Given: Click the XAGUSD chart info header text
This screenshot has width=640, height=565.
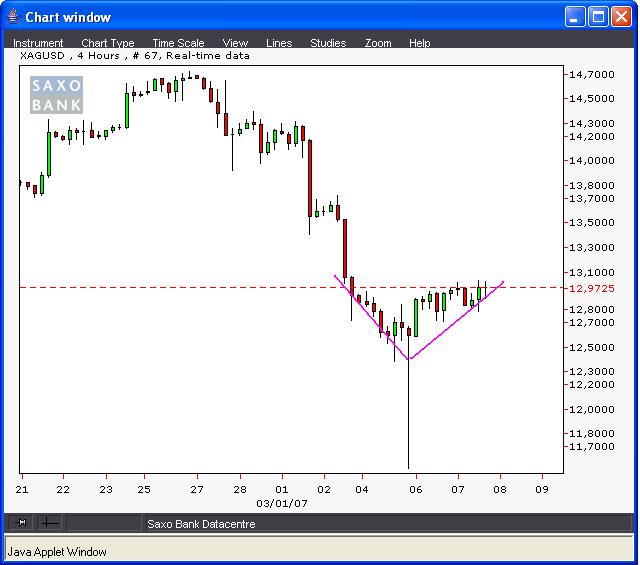Looking at the screenshot, I should point(135,56).
